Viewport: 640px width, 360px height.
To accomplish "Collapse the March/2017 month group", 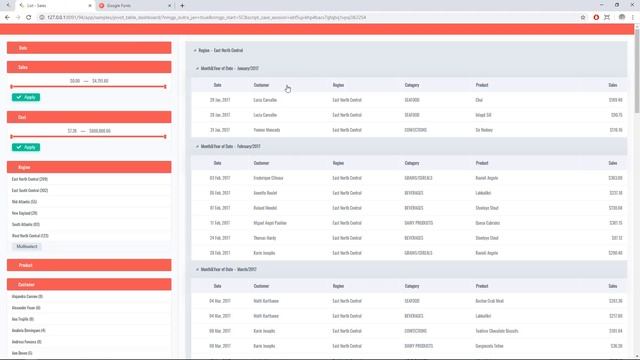I will (x=197, y=269).
